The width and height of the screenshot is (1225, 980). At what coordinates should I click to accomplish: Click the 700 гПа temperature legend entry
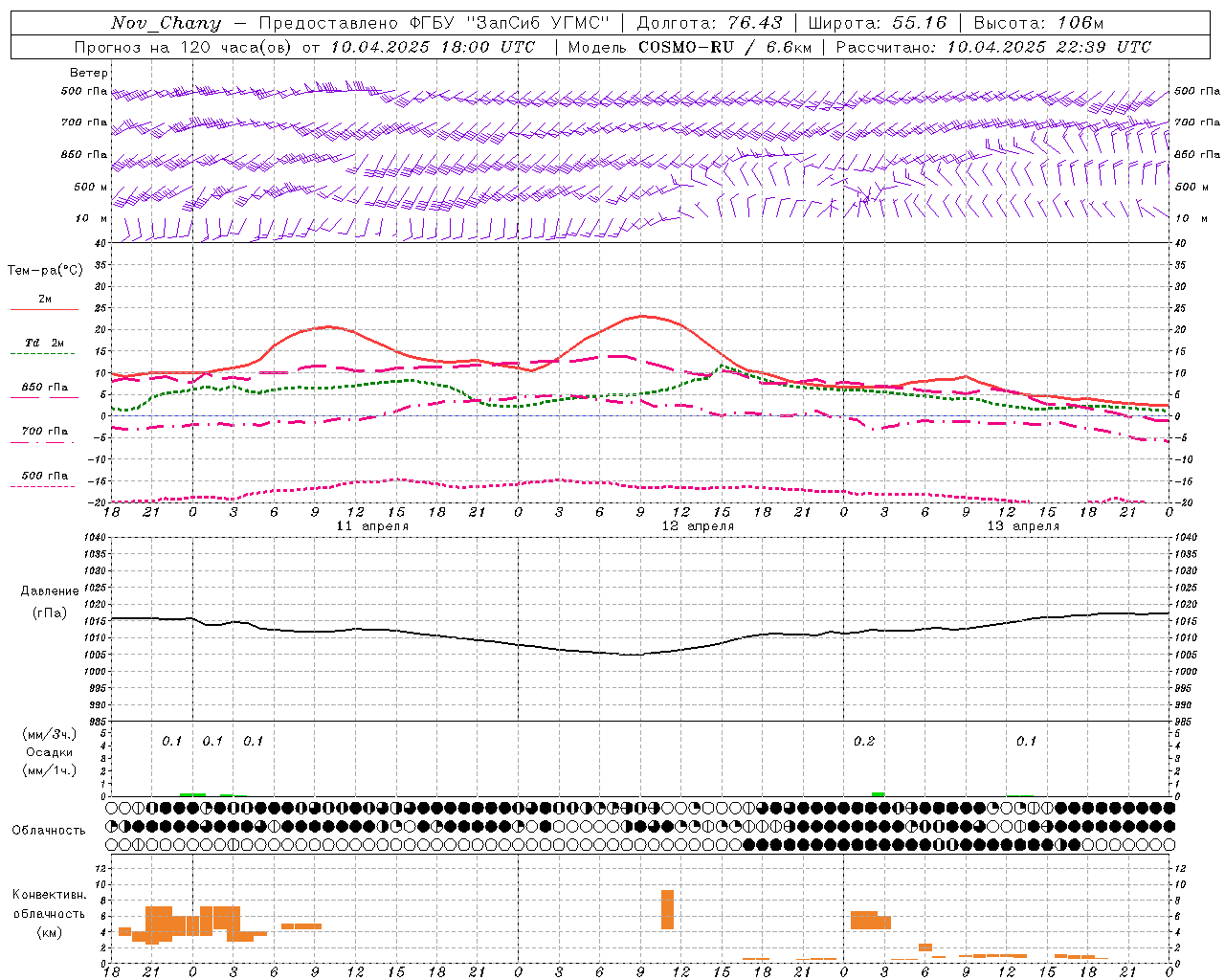(45, 431)
